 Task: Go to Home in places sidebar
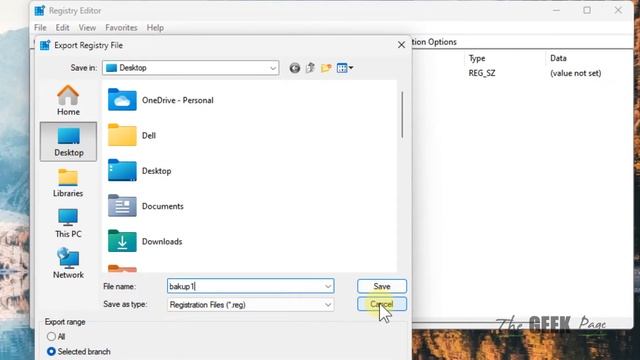tap(68, 100)
